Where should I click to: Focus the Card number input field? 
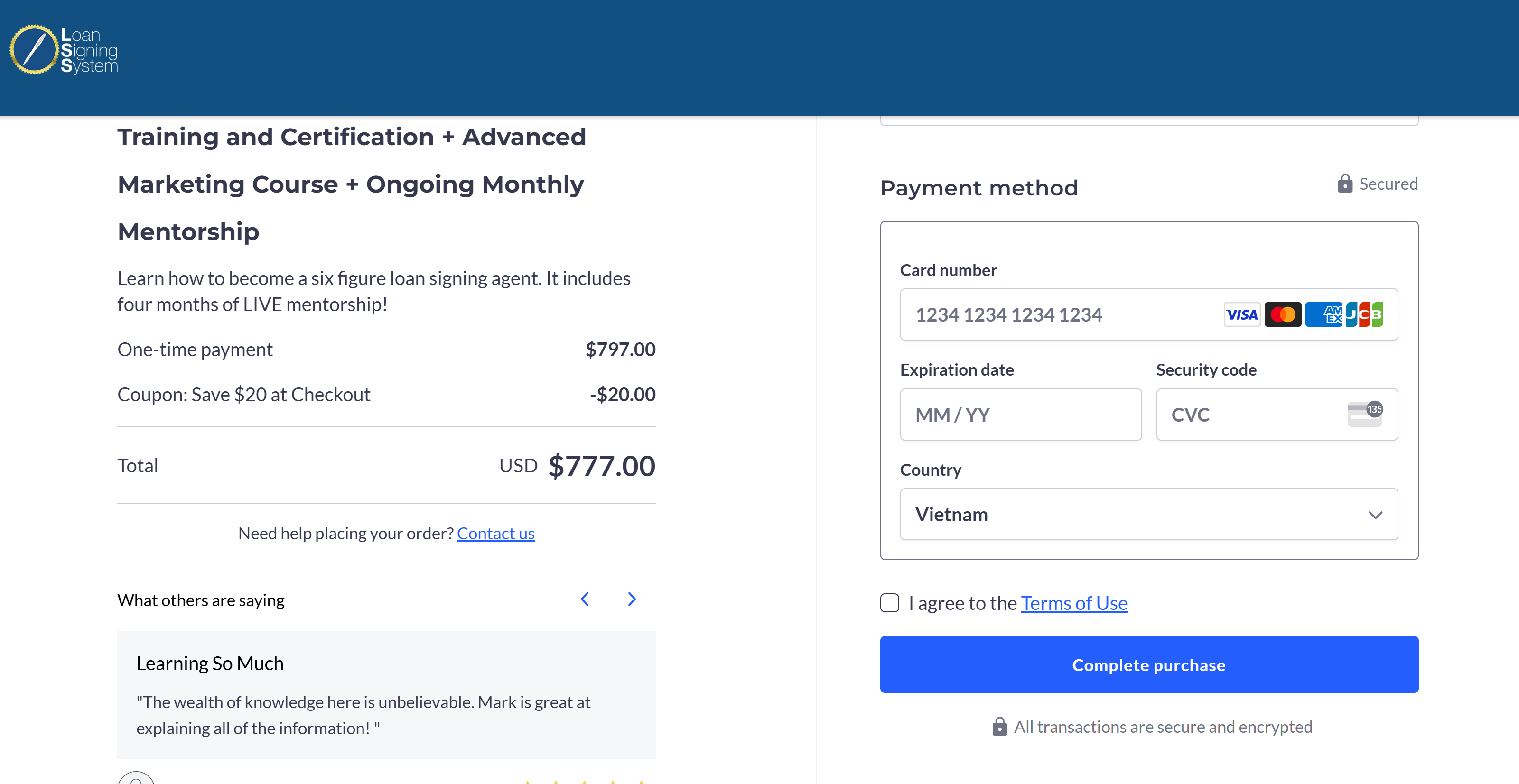tap(1149, 315)
